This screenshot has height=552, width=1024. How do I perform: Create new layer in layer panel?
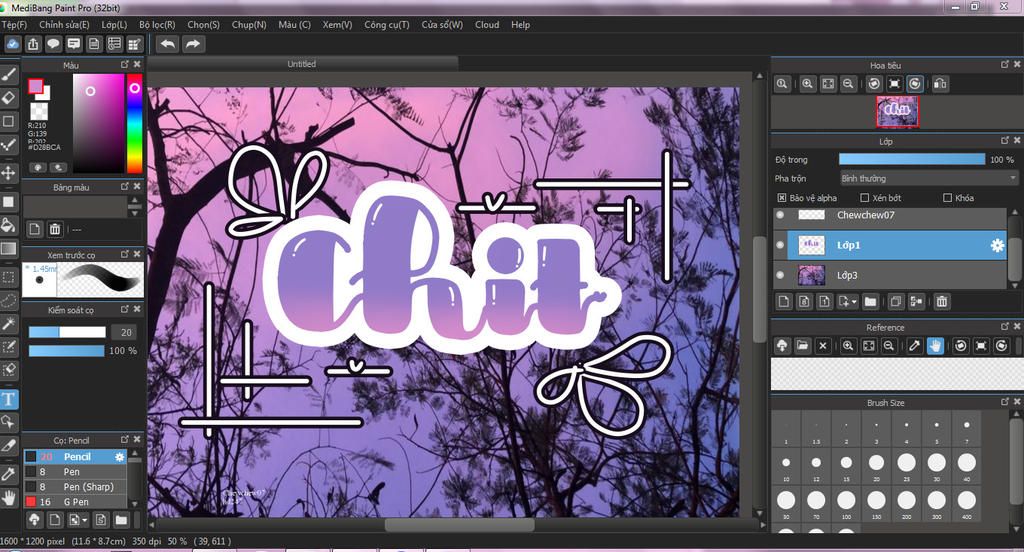(784, 301)
